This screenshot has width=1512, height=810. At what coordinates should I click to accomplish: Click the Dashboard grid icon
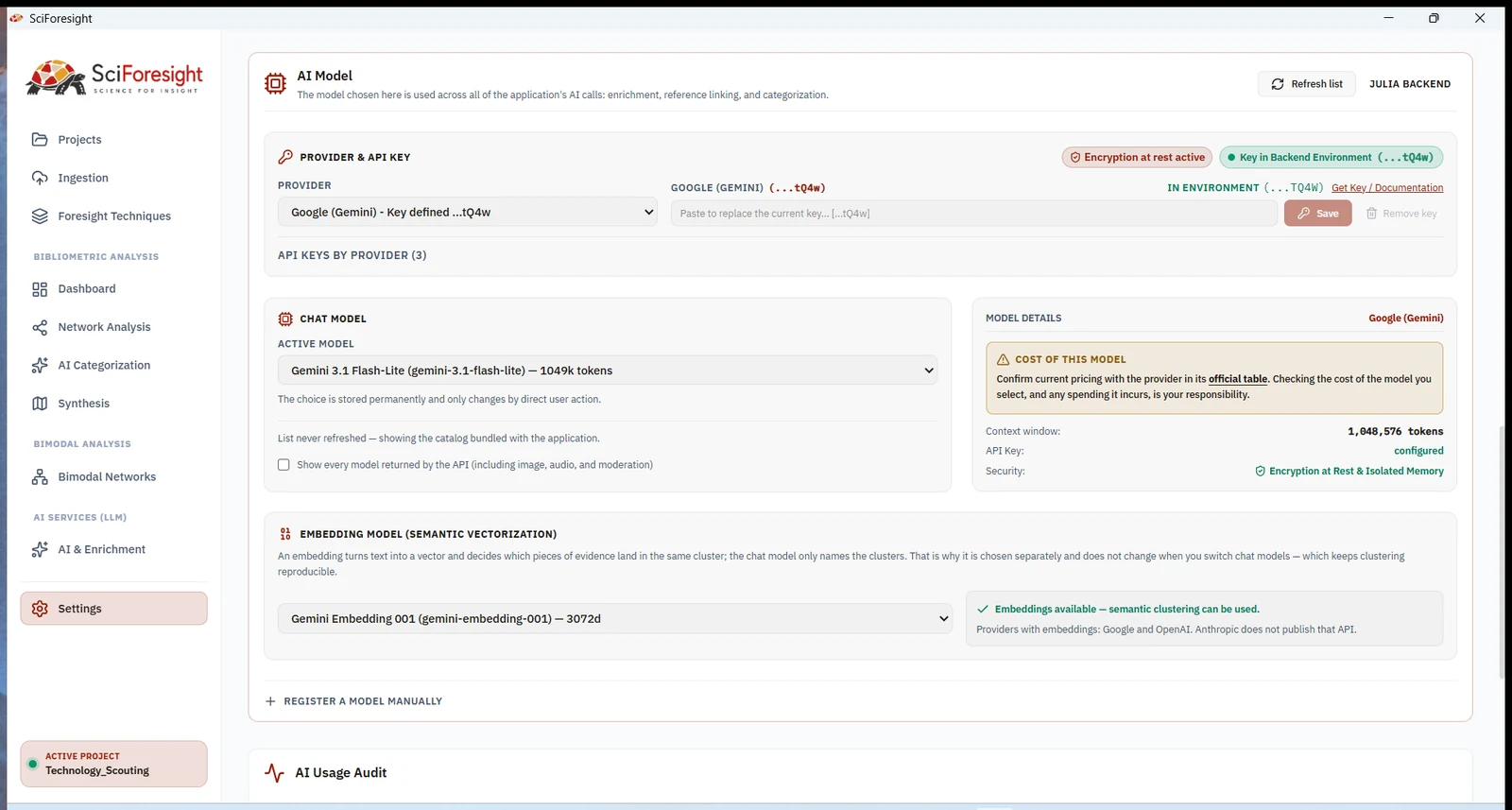click(x=40, y=289)
